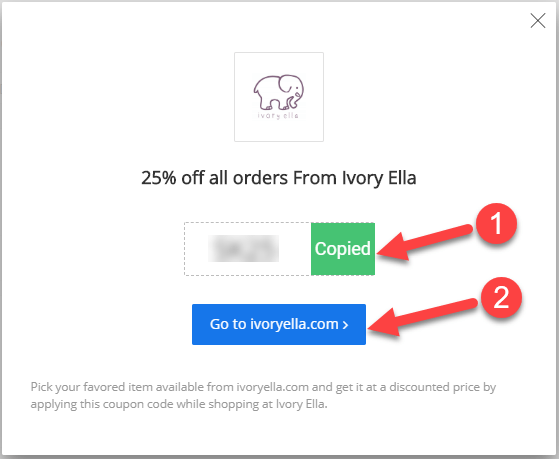Click the chevron arrow on the Go to button
The height and width of the screenshot is (459, 559).
click(x=345, y=325)
